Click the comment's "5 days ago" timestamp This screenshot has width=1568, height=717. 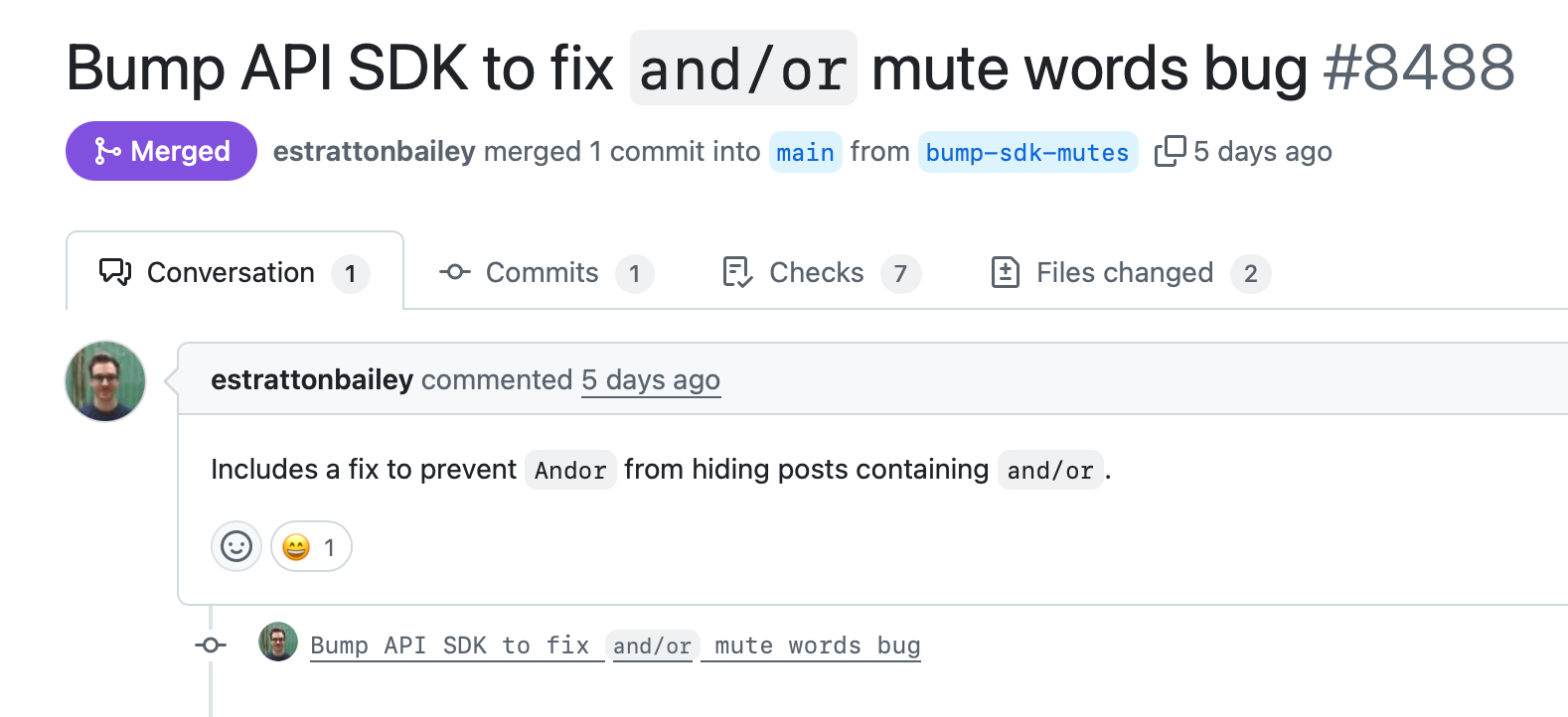(651, 380)
